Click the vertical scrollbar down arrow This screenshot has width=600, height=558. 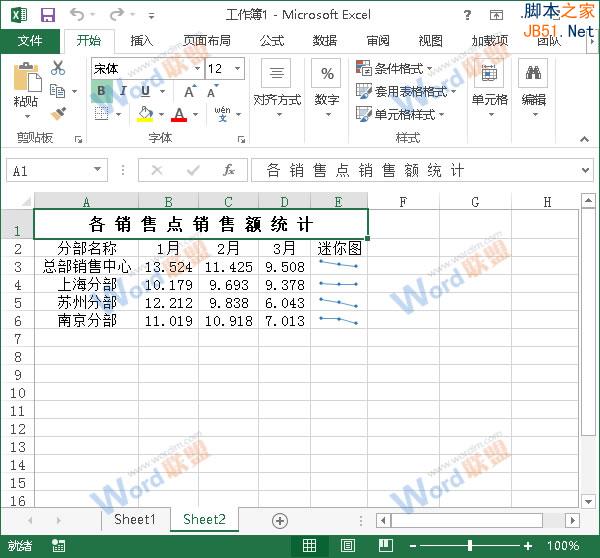[x=588, y=501]
